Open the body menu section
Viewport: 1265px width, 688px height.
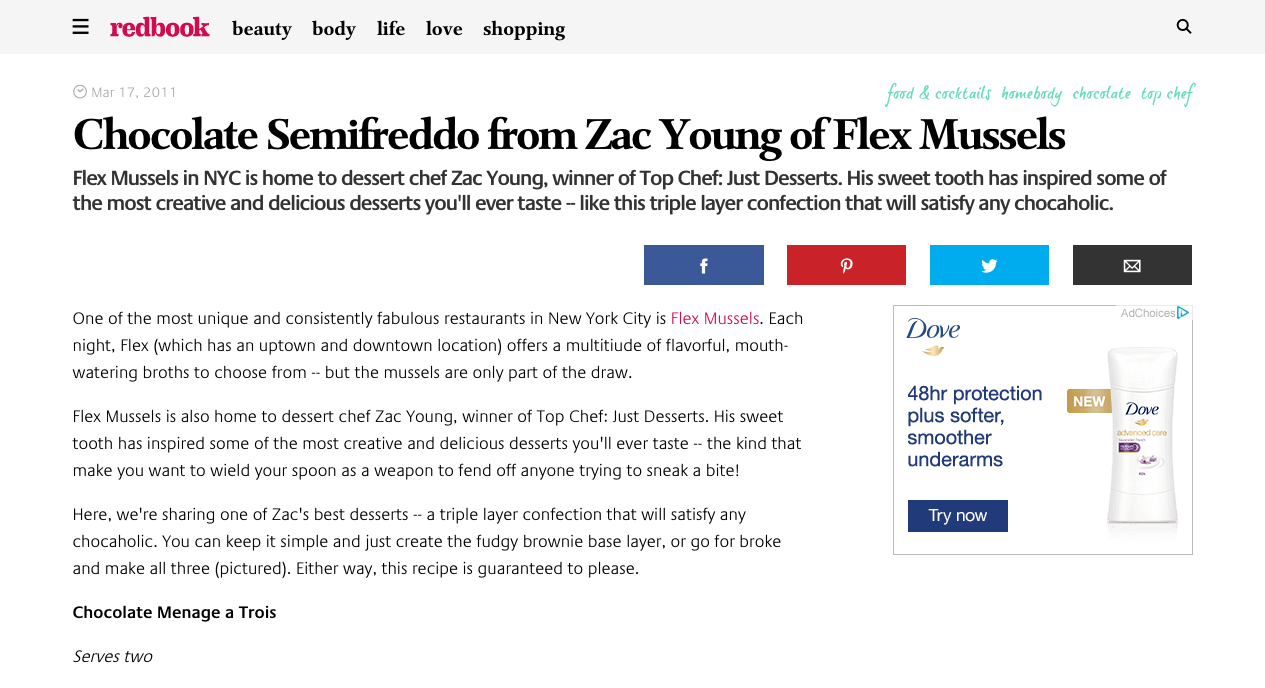(334, 29)
